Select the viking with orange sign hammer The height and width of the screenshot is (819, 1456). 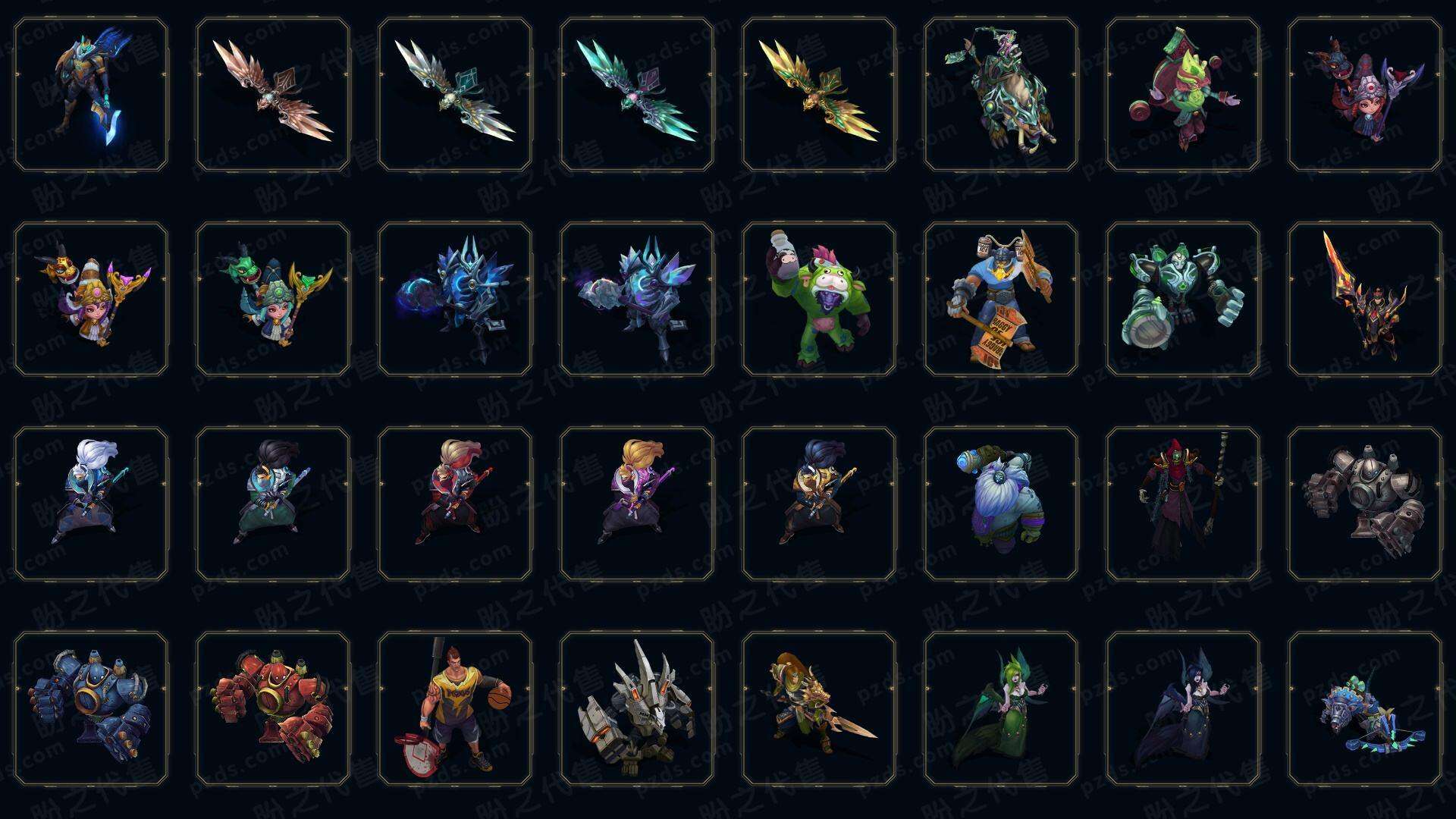[1001, 299]
